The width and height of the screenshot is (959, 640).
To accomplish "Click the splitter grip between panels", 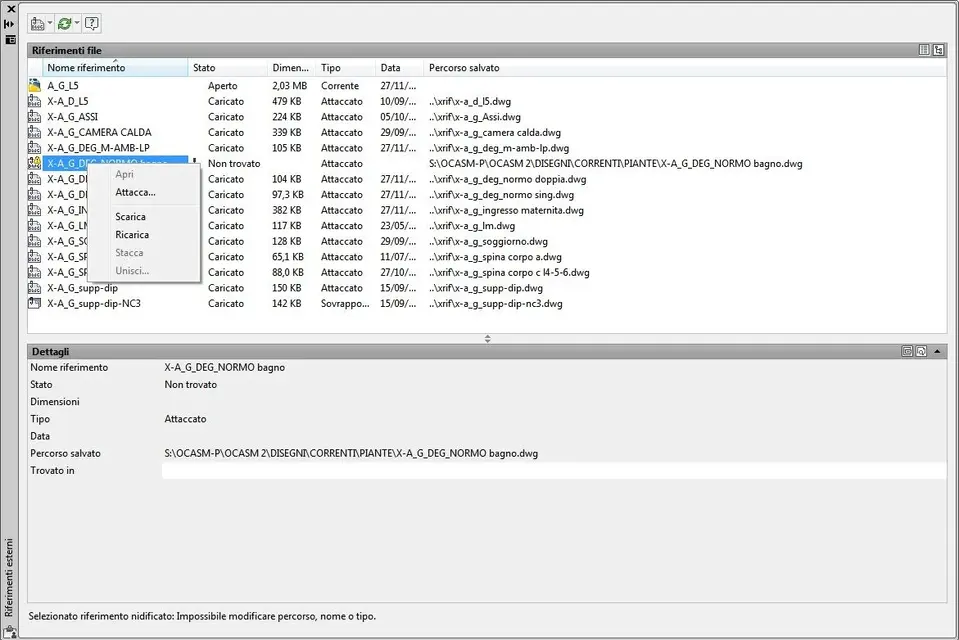I will 487,338.
